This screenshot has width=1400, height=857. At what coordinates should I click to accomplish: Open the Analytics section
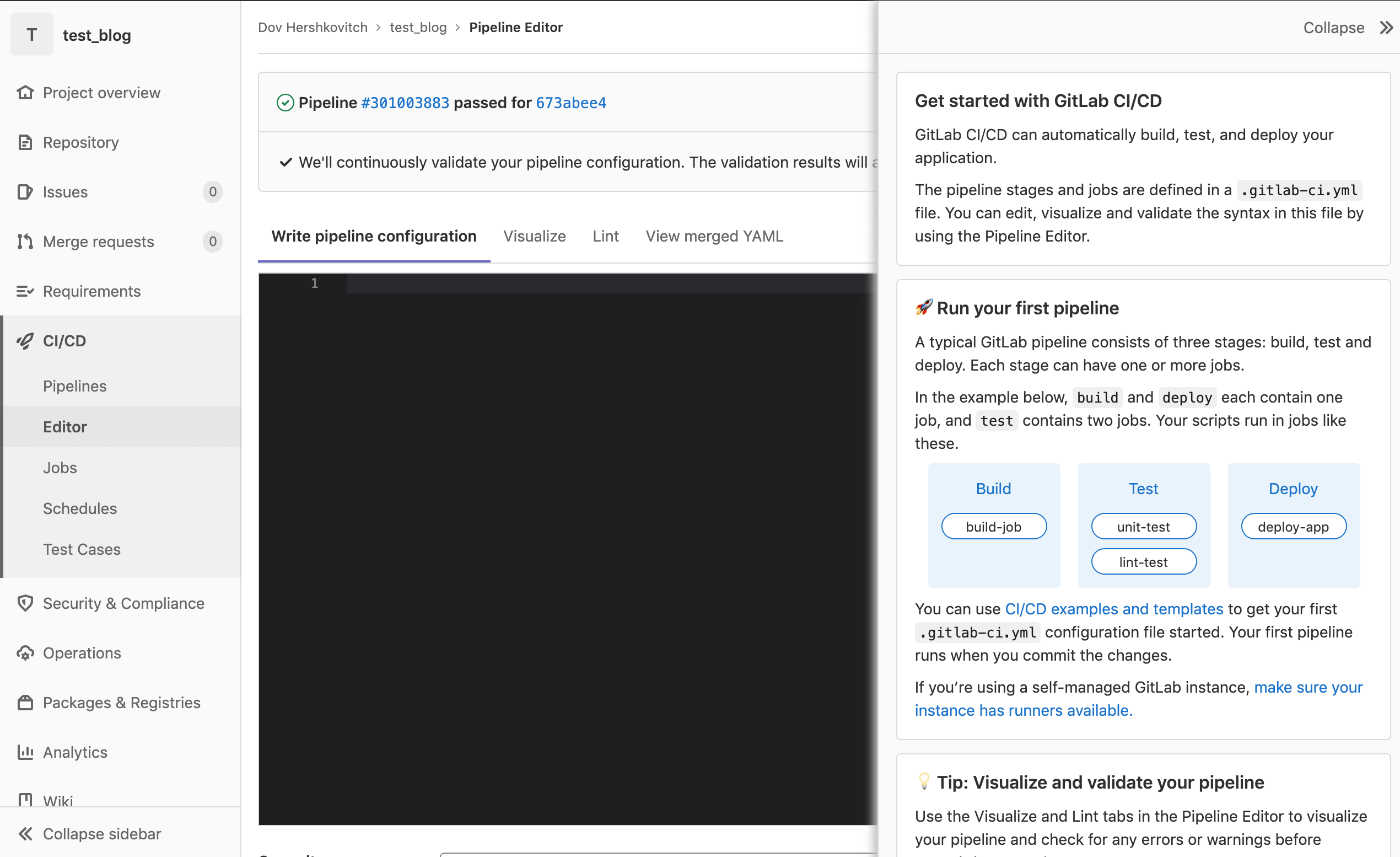tap(74, 752)
